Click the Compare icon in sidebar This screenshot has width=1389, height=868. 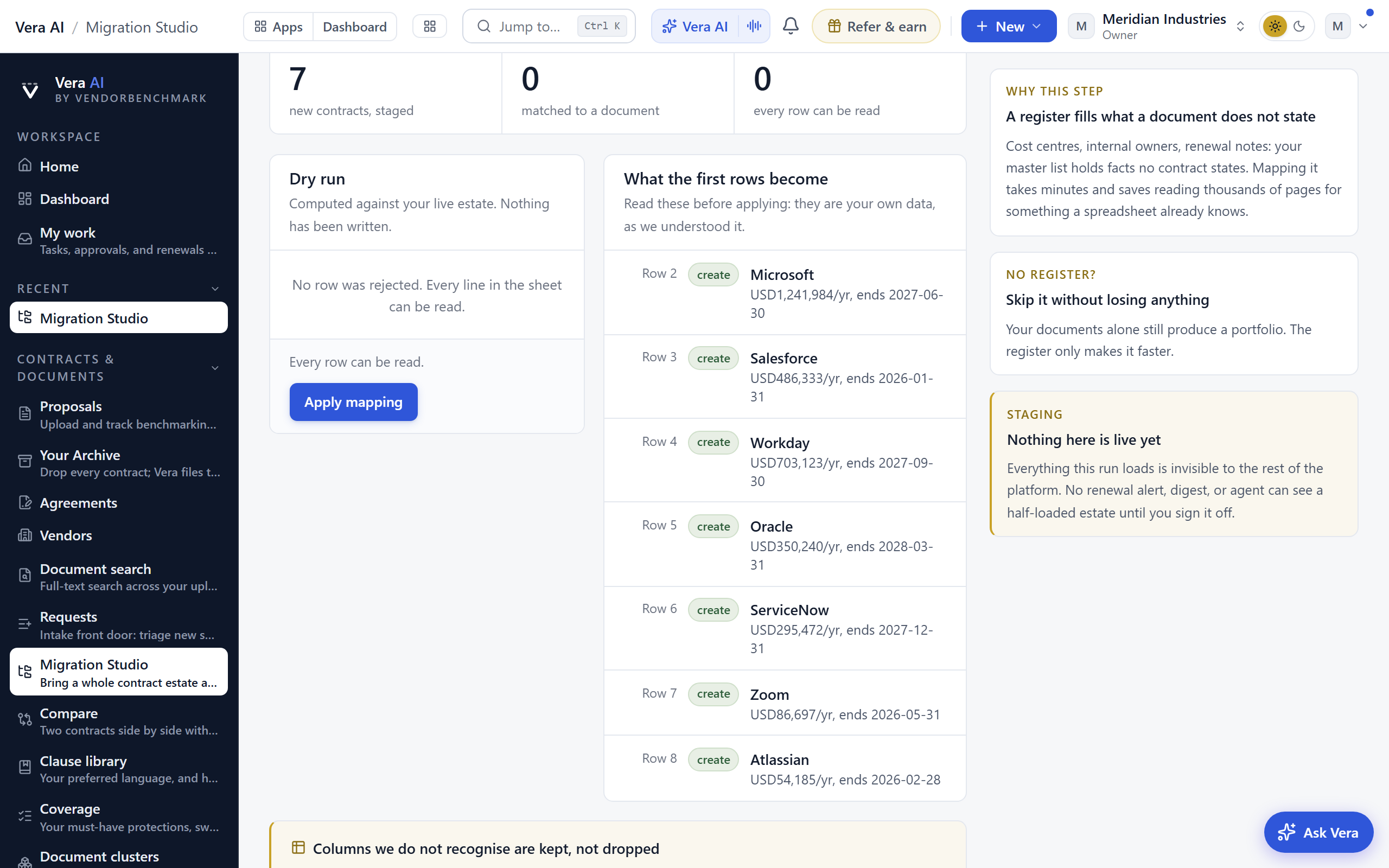[x=24, y=720]
